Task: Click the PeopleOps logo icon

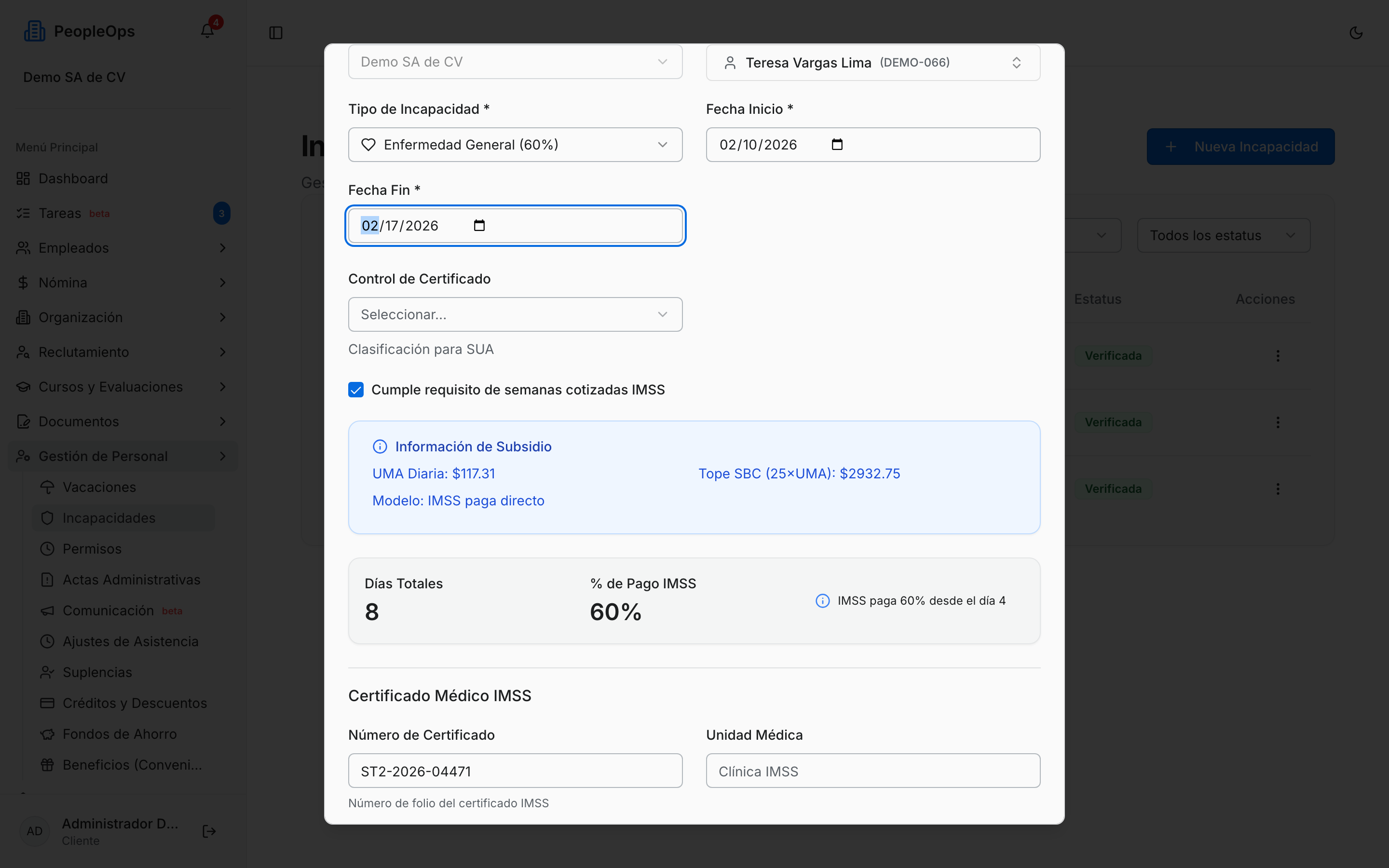Action: pyautogui.click(x=34, y=31)
